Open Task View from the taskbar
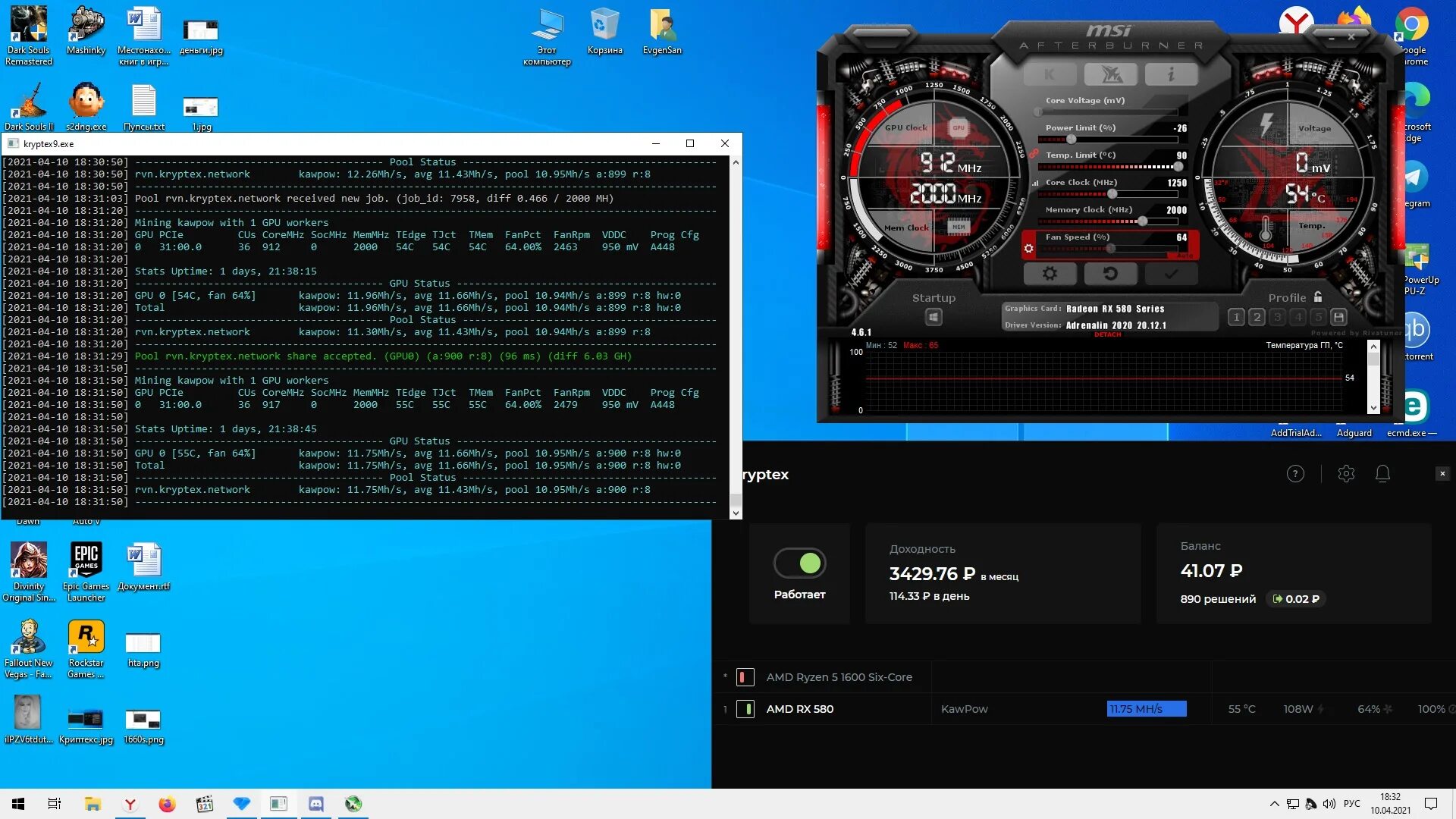This screenshot has height=819, width=1456. pos(55,804)
